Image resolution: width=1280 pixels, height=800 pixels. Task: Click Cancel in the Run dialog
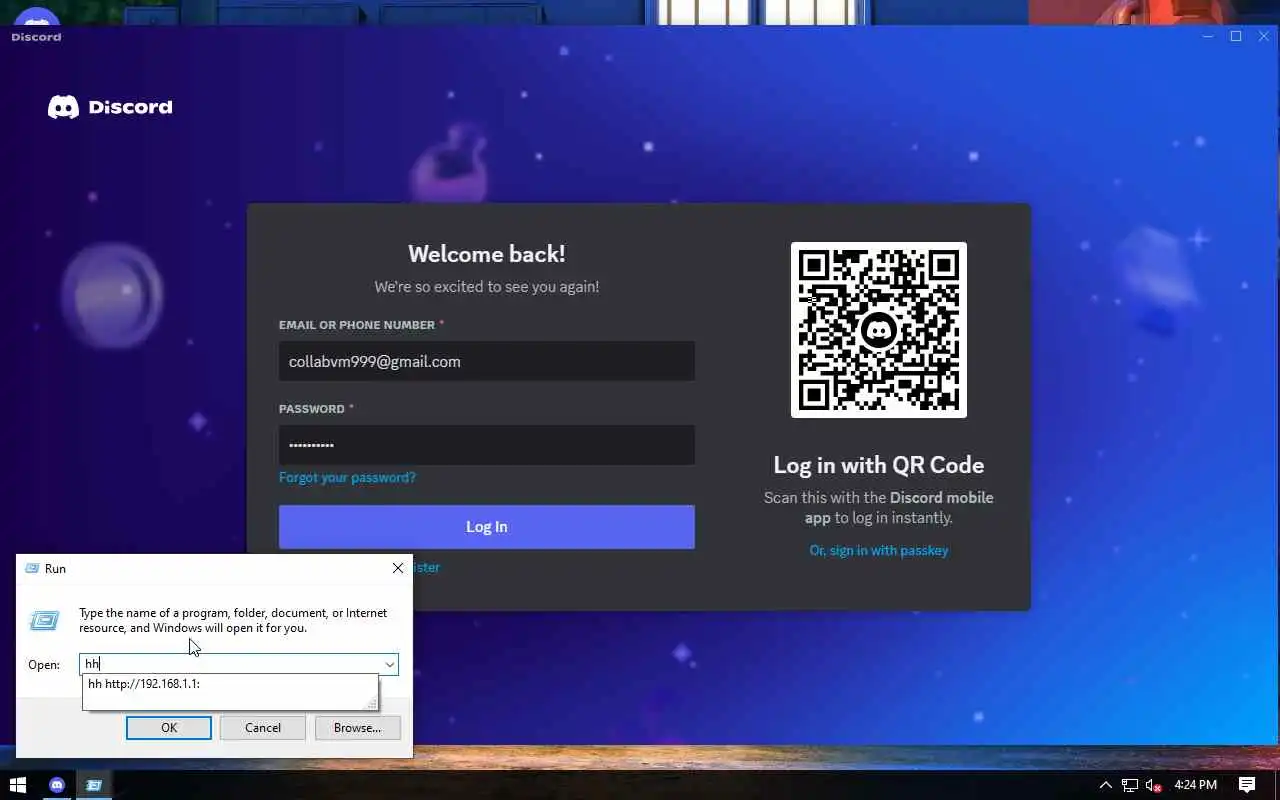coord(263,728)
